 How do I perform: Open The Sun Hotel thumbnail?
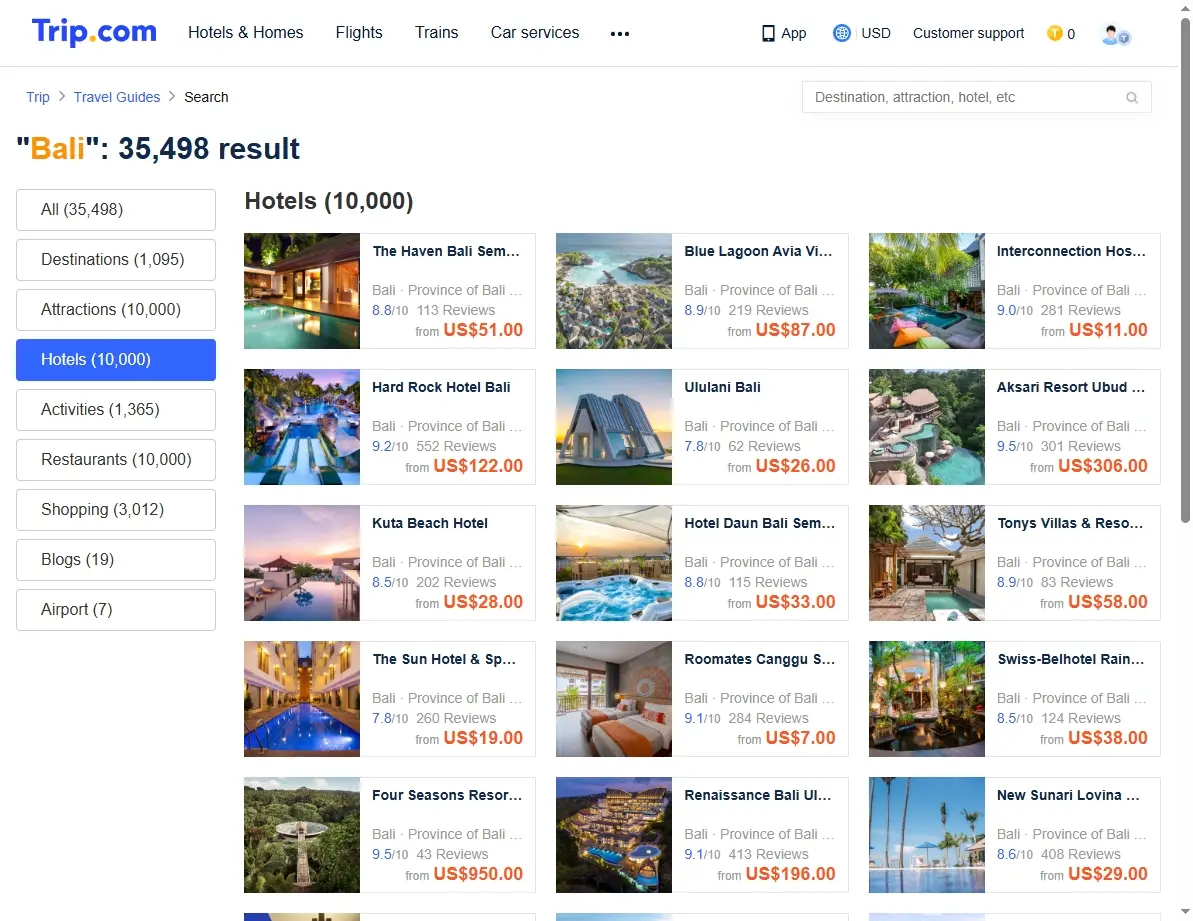(x=302, y=700)
